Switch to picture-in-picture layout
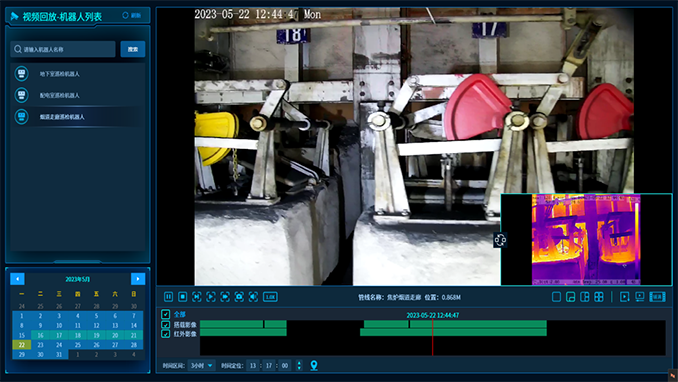Viewport: 678px width, 382px height. pyautogui.click(x=570, y=297)
